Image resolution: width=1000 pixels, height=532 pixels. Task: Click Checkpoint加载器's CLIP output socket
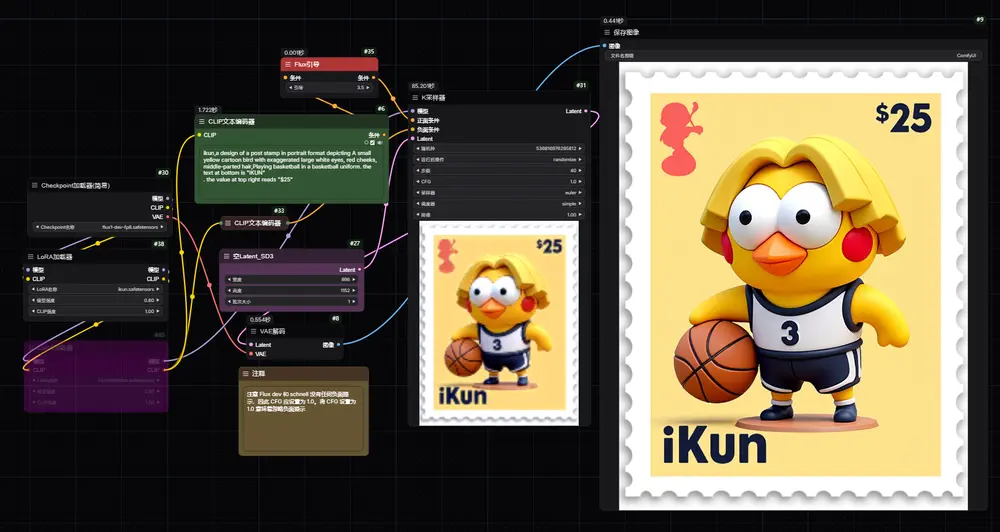click(168, 207)
